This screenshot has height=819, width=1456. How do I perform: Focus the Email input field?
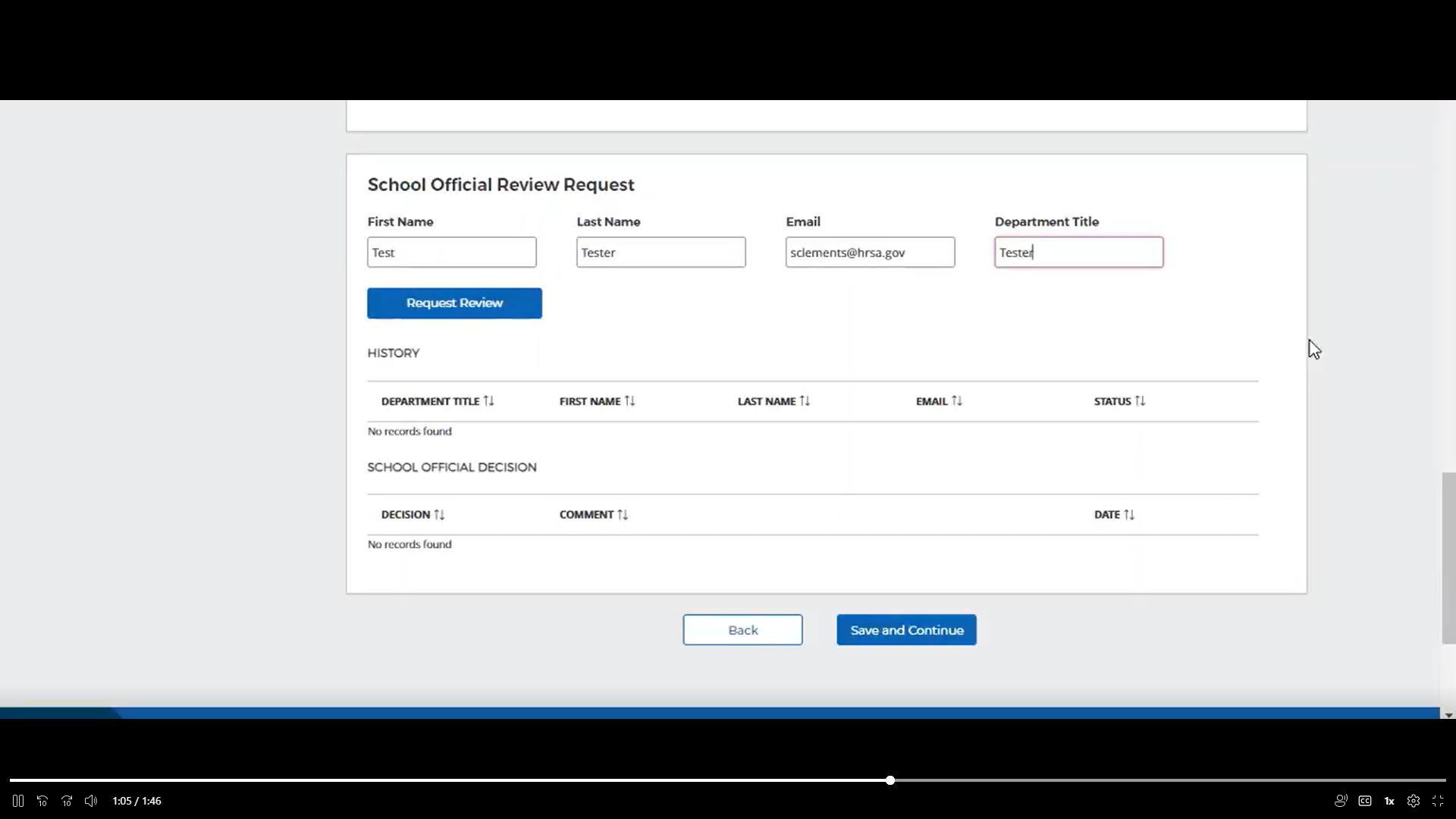[x=870, y=253]
